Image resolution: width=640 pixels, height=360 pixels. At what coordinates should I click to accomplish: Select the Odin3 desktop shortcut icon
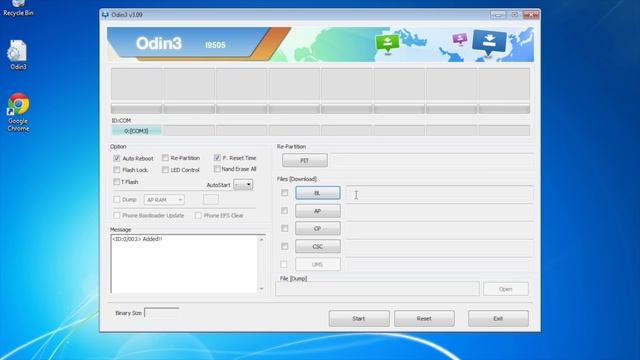click(x=18, y=55)
